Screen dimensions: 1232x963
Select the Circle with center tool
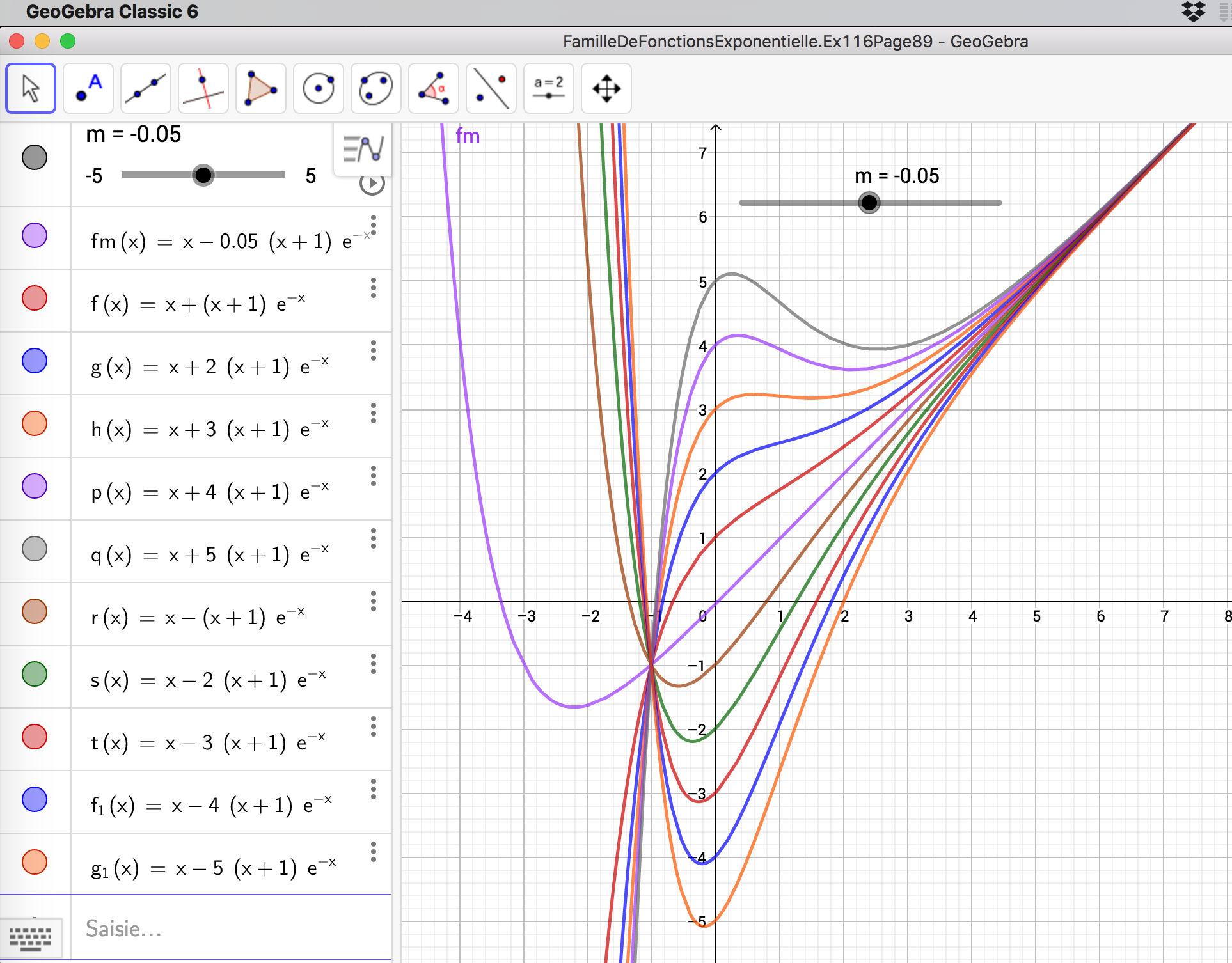pos(319,88)
